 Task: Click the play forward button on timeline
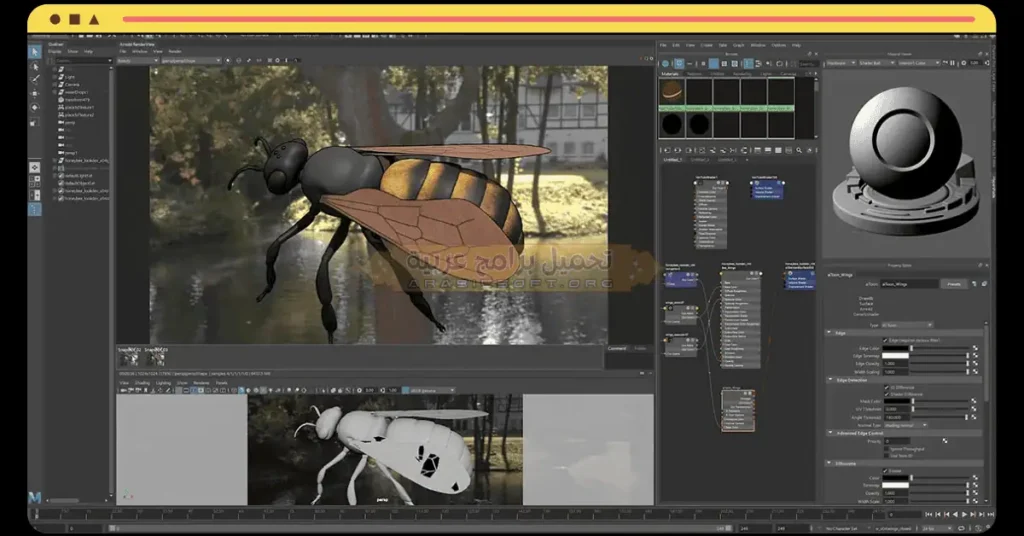(x=965, y=515)
